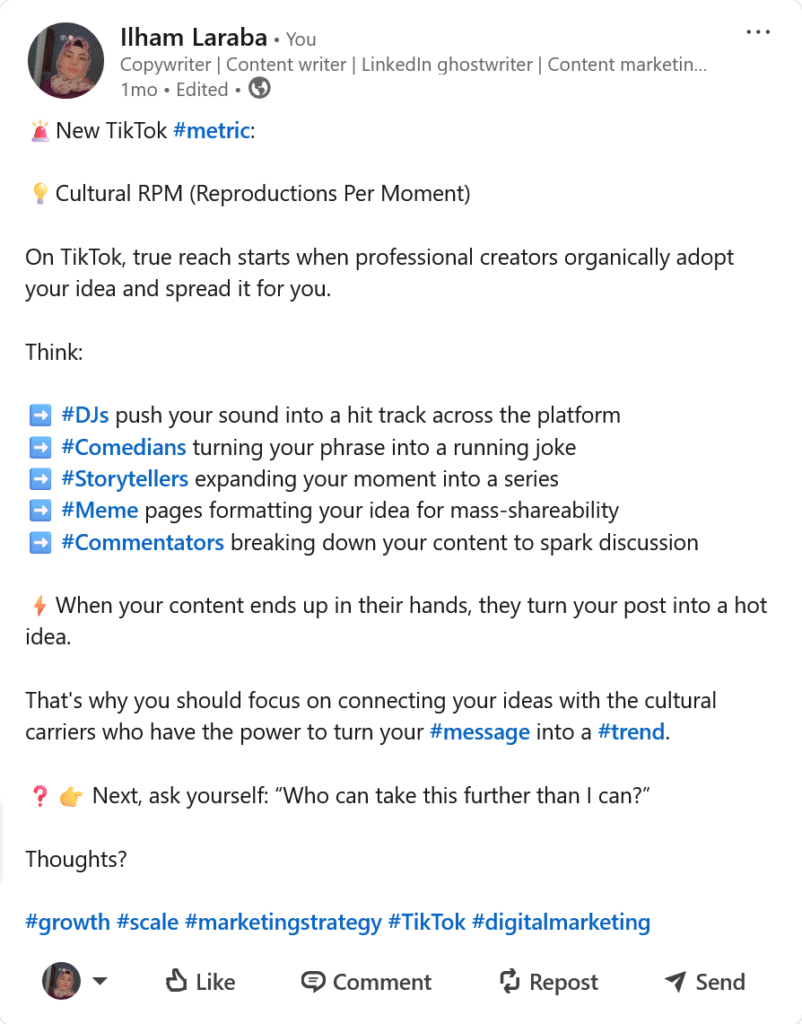Open the three-dot post options menu
802x1024 pixels.
click(x=758, y=33)
